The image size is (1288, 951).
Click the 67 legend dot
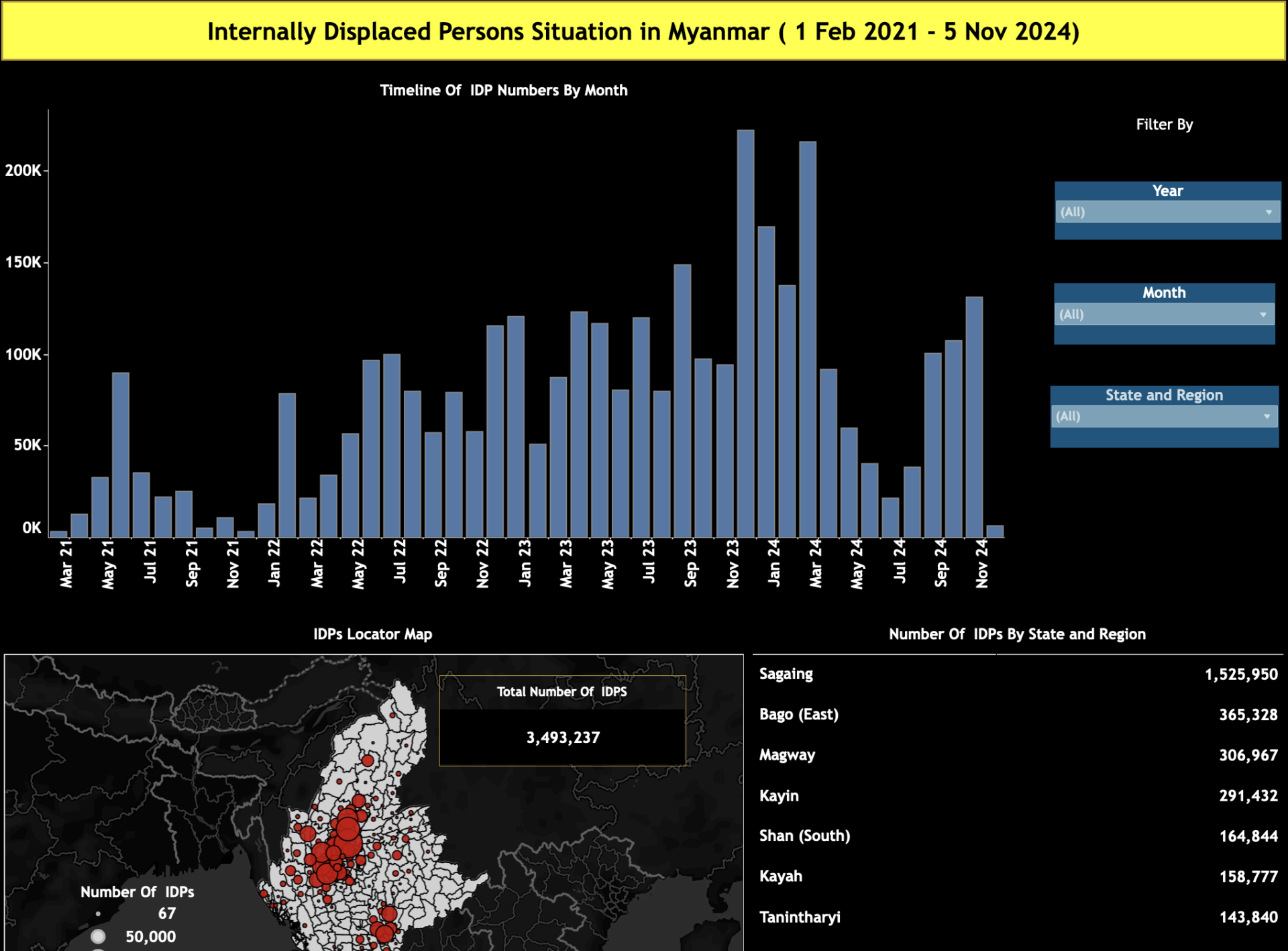[99, 913]
